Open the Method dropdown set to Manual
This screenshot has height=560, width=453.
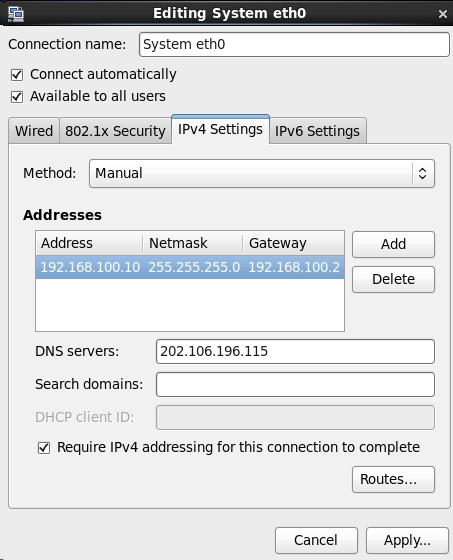(262, 173)
